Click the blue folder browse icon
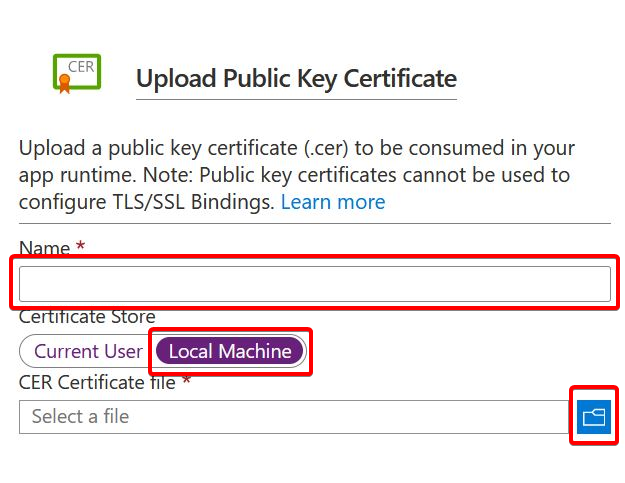Viewport: 625px width, 483px height. click(x=594, y=416)
